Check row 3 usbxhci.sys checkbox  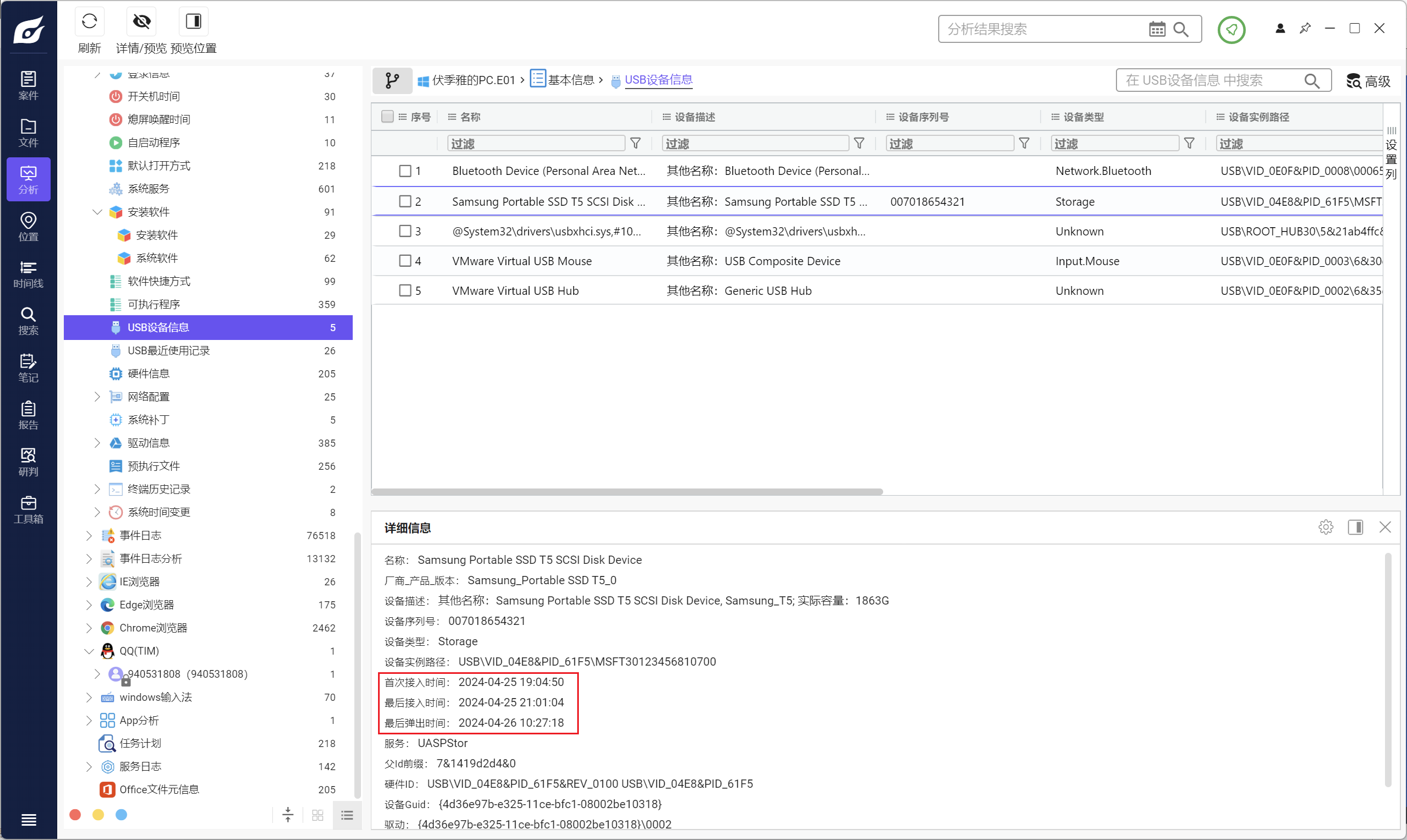tap(405, 231)
